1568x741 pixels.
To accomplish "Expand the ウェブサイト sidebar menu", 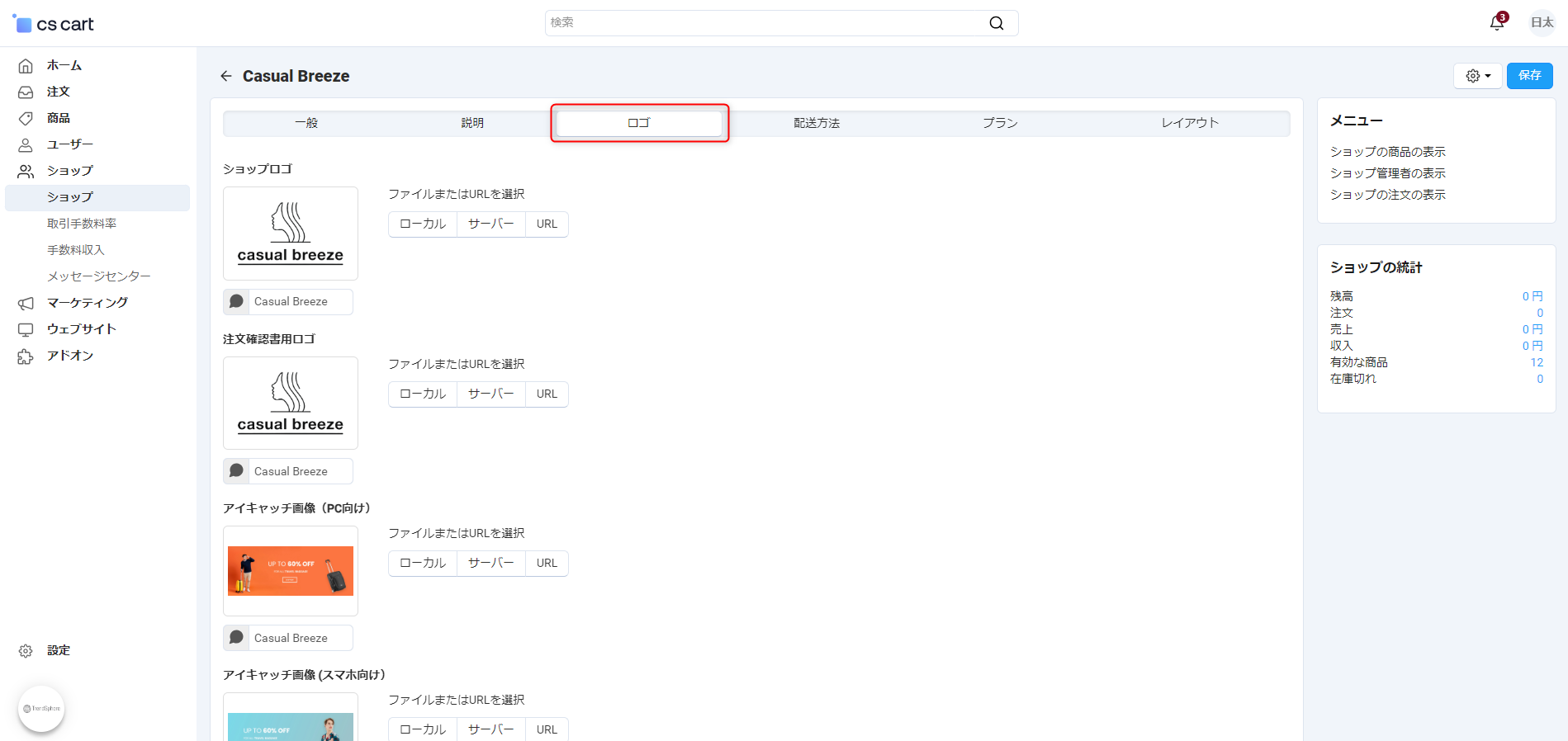I will (x=81, y=329).
